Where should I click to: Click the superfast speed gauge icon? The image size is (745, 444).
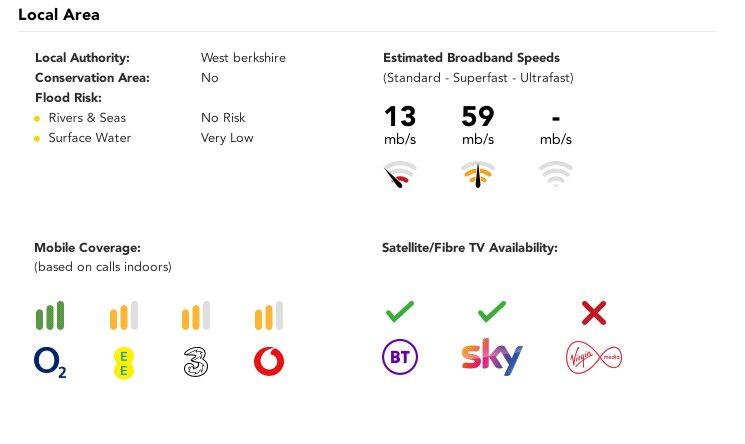478,176
